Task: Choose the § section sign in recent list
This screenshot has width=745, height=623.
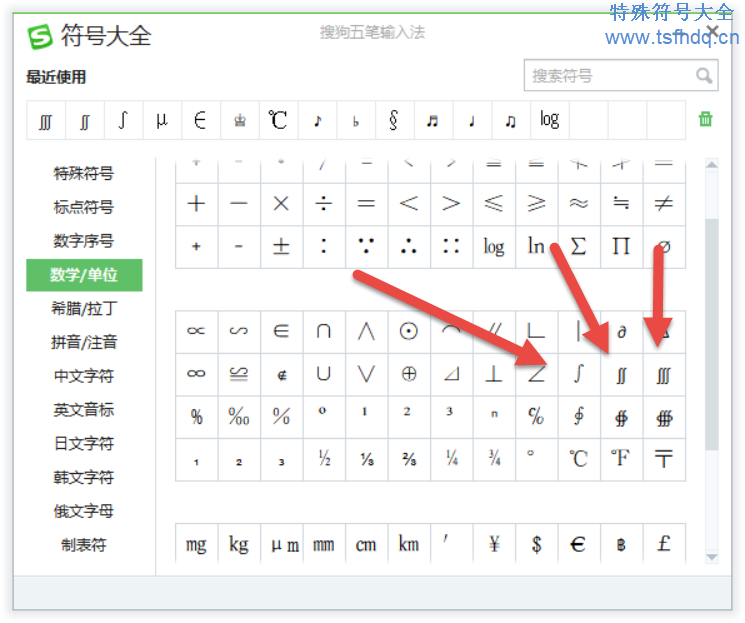Action: point(394,120)
